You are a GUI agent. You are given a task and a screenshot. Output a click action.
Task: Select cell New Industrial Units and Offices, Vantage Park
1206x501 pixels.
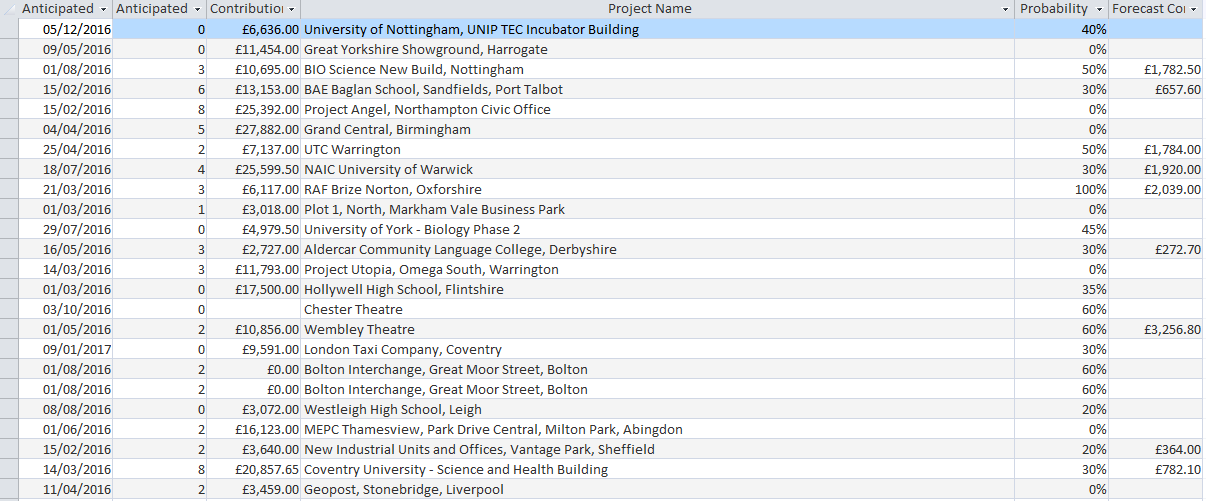[x=658, y=449]
